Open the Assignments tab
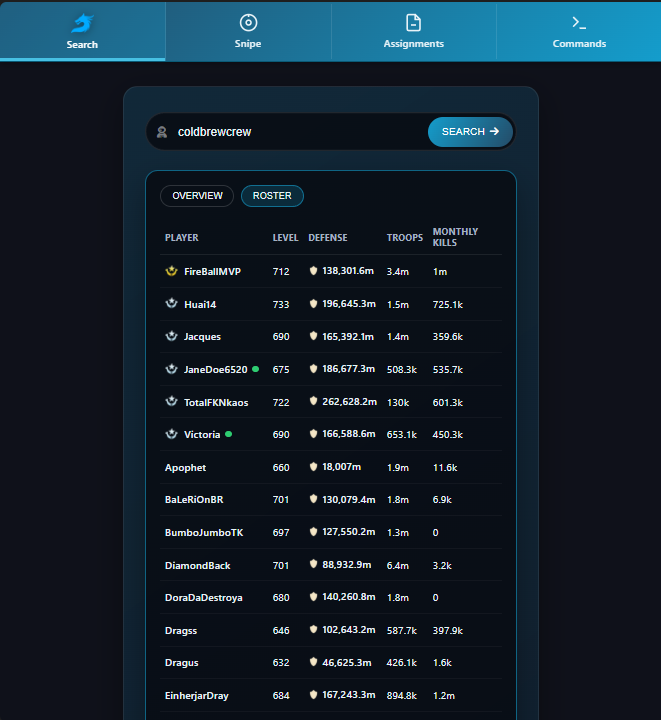This screenshot has width=661, height=720. [413, 31]
